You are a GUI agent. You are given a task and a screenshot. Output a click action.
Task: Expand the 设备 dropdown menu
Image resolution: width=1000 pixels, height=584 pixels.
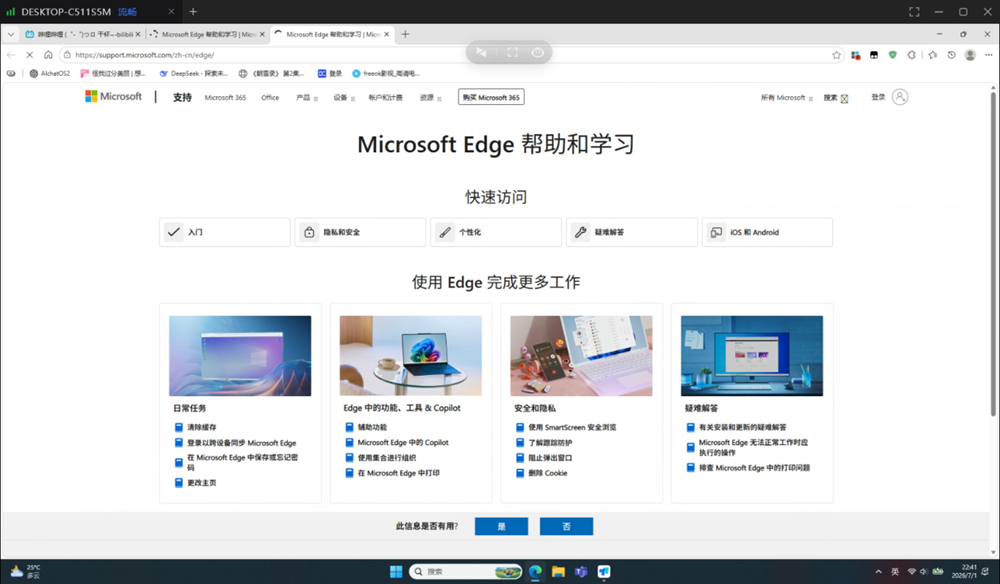(344, 98)
